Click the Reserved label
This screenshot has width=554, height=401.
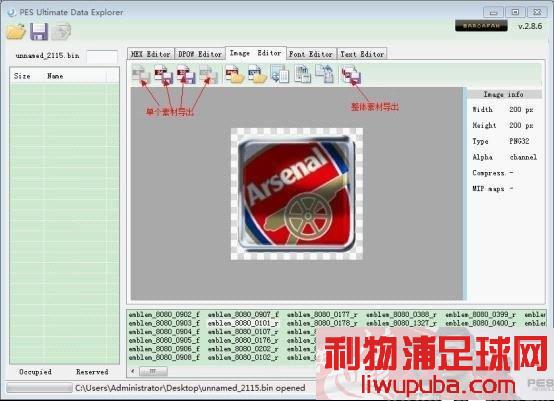tap(92, 372)
